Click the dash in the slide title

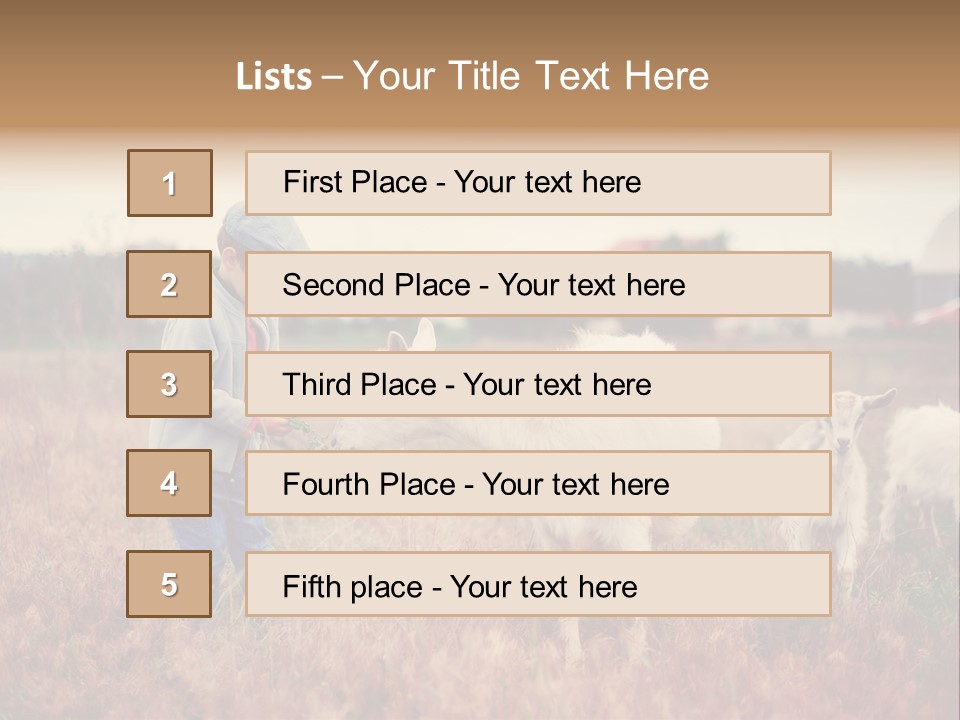[333, 77]
